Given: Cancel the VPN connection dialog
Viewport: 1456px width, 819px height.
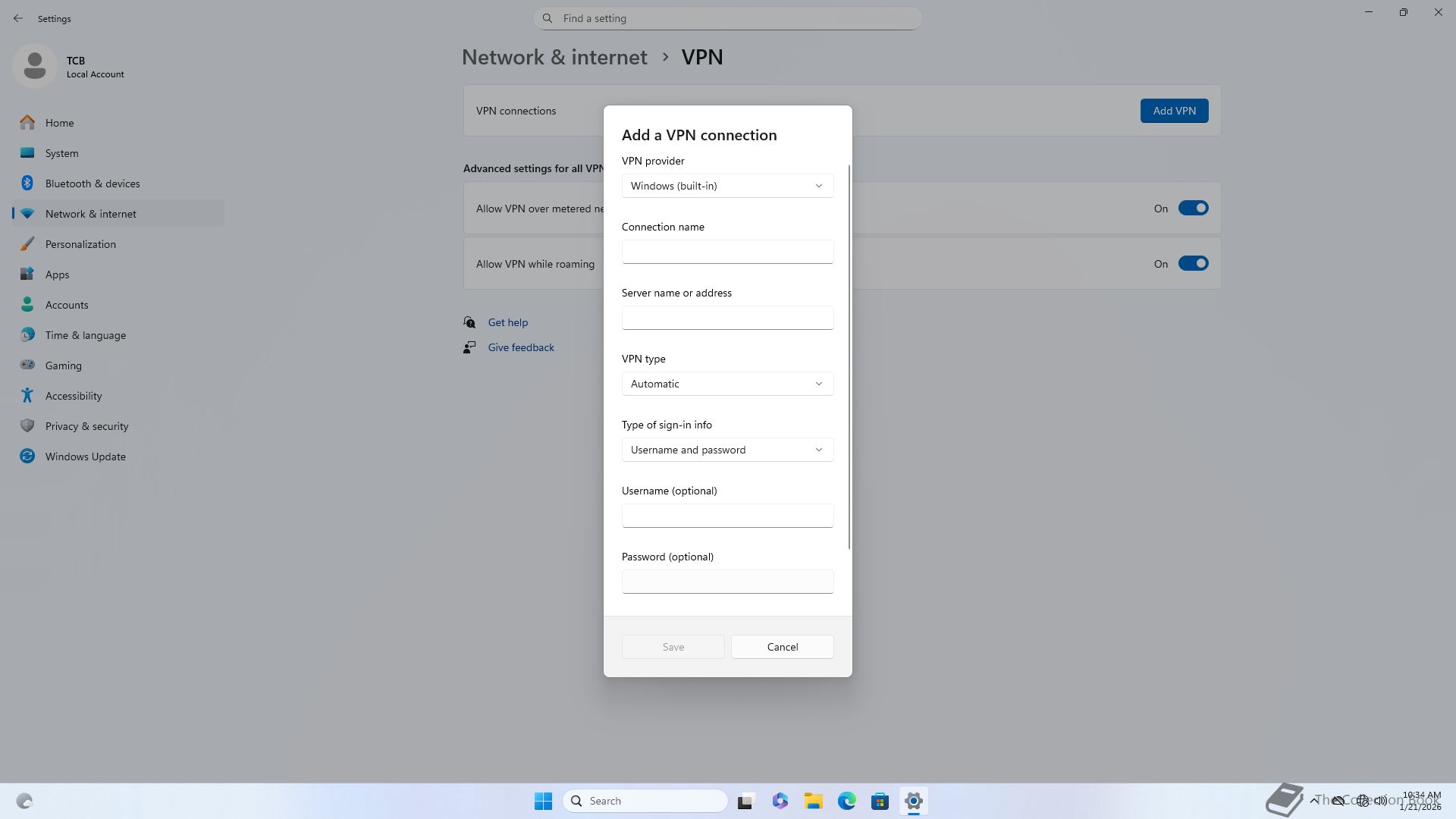Looking at the screenshot, I should click(x=782, y=647).
